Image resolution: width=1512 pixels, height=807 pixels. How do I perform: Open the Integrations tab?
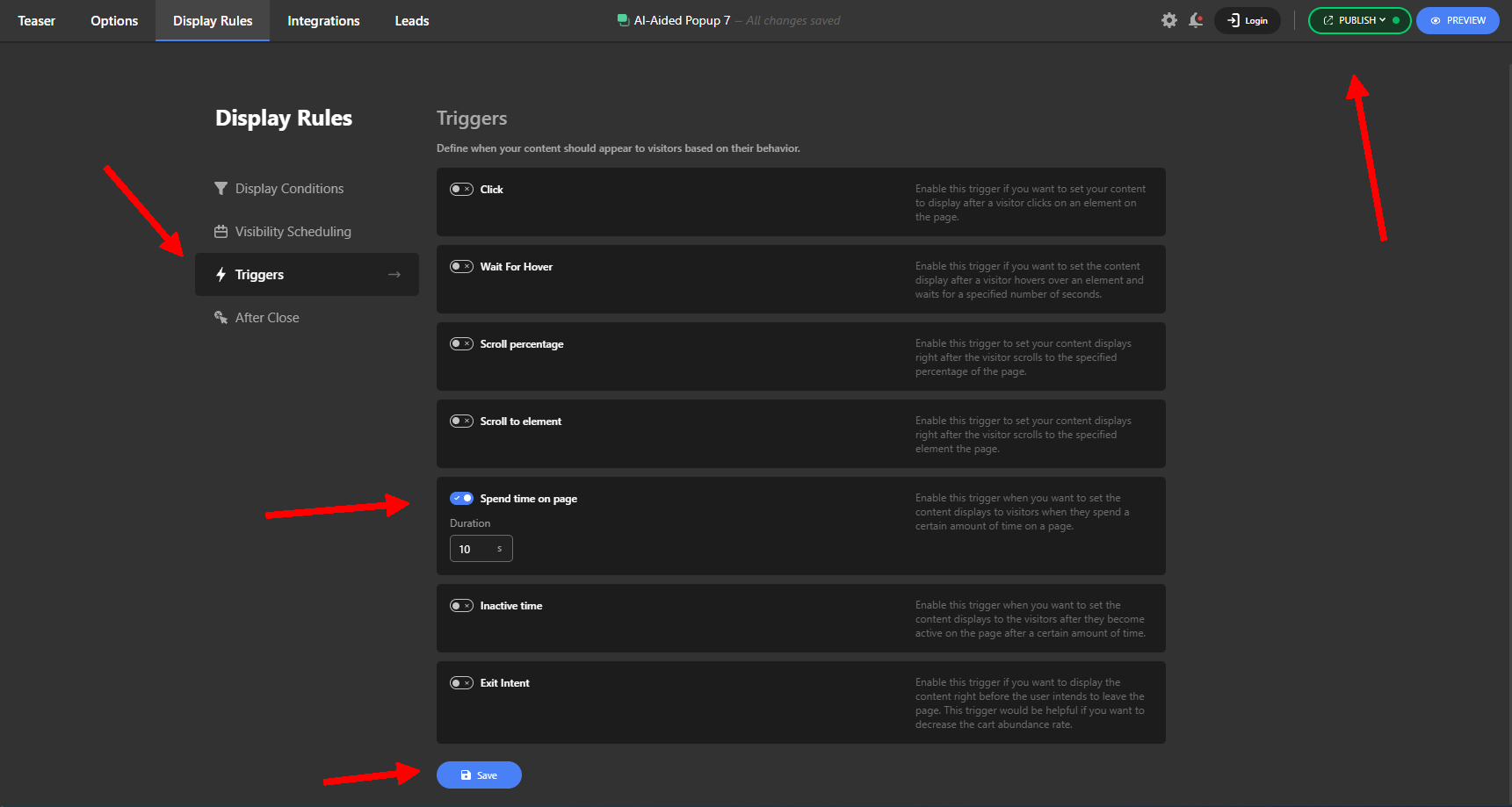323,21
